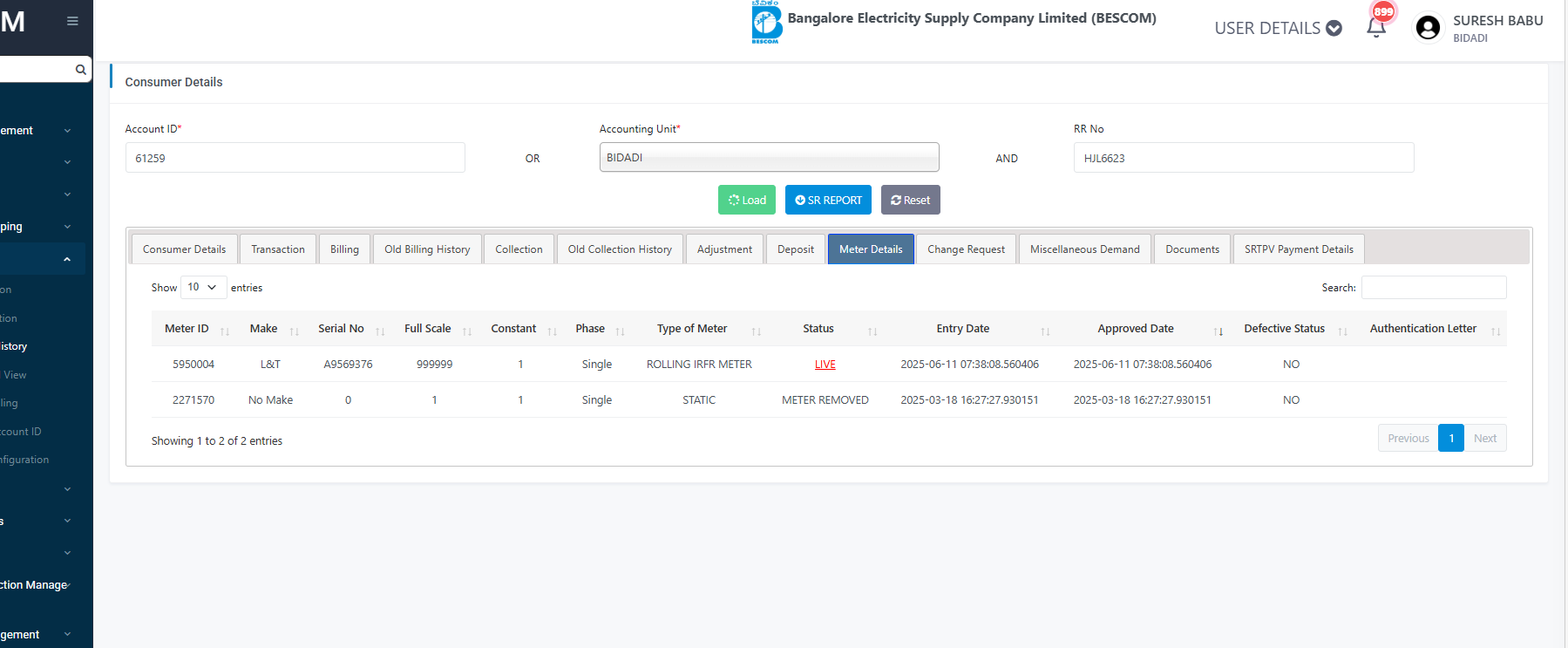
Task: Click the SURESH BABU user name
Action: click(1497, 21)
